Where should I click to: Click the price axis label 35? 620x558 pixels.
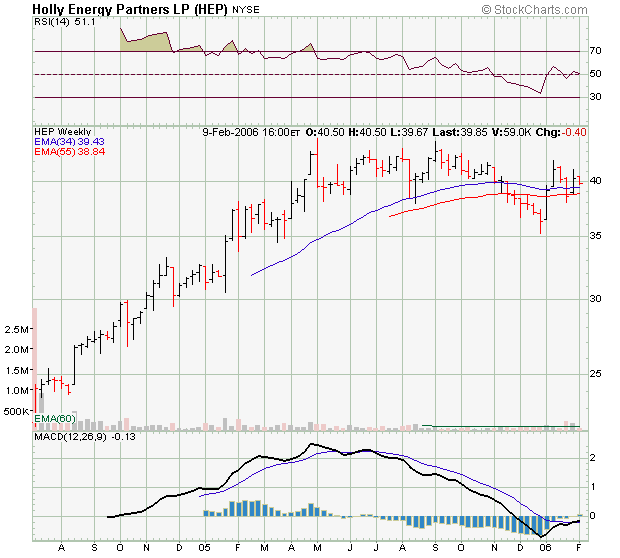pos(595,236)
